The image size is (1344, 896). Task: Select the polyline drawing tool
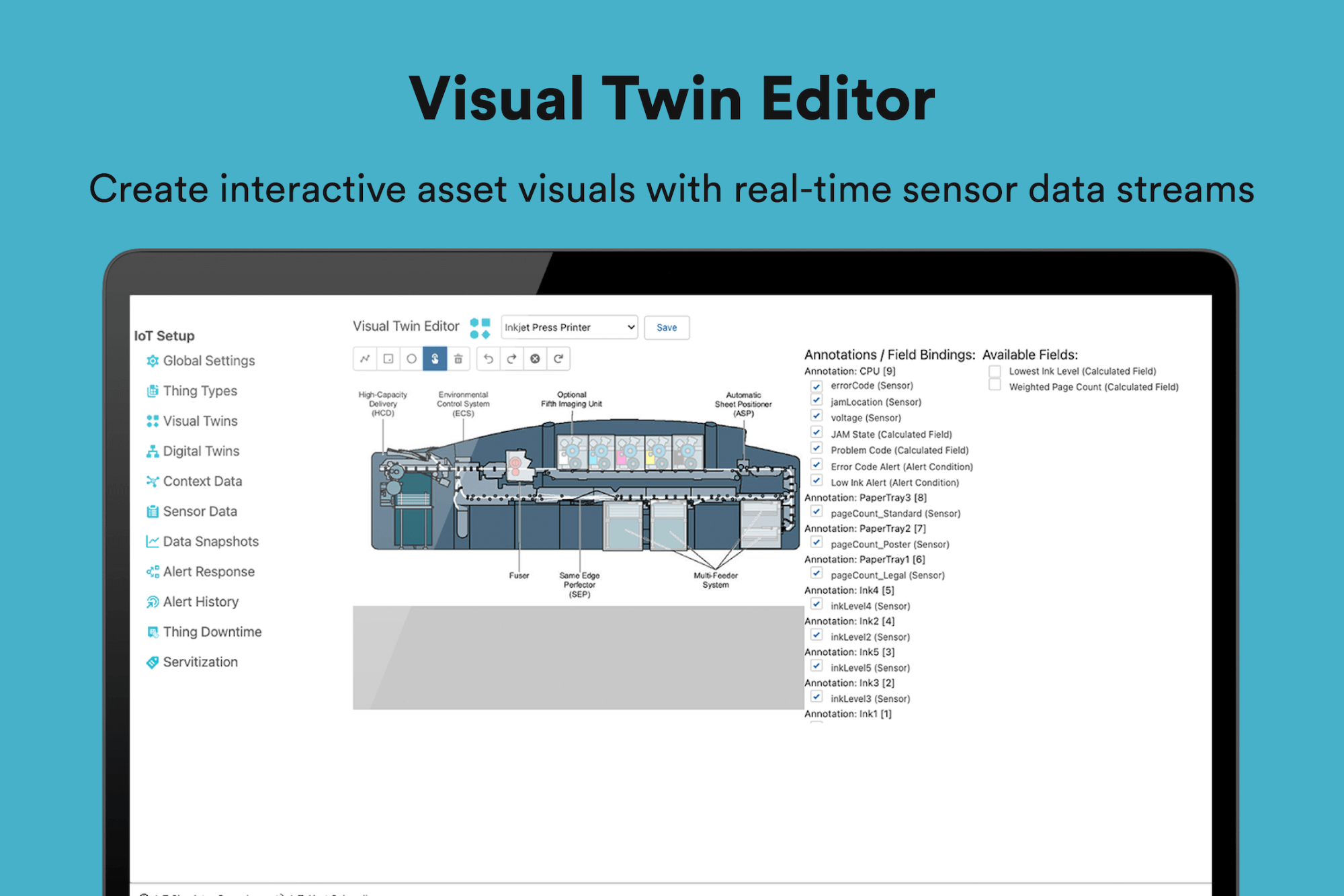365,359
